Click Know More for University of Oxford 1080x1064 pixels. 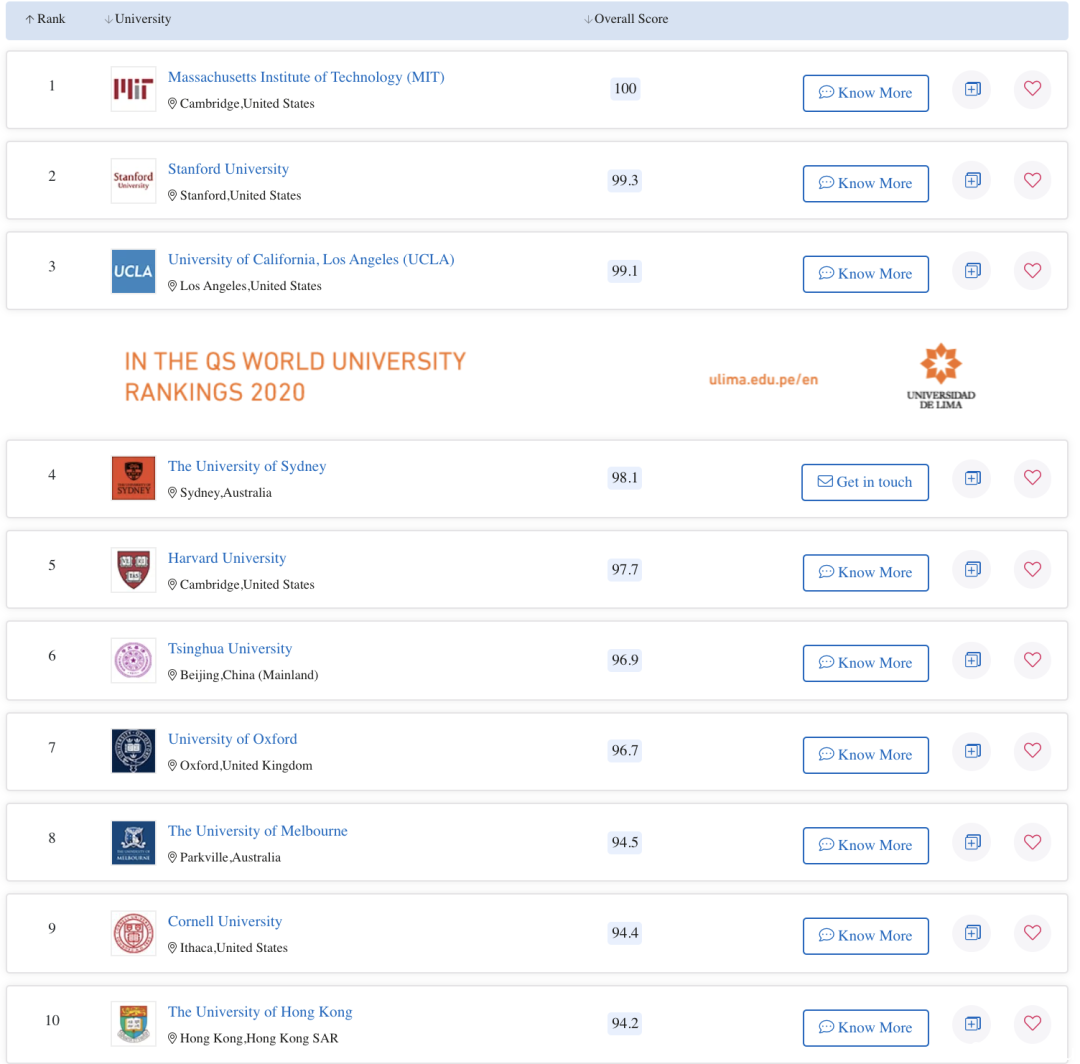(x=865, y=755)
